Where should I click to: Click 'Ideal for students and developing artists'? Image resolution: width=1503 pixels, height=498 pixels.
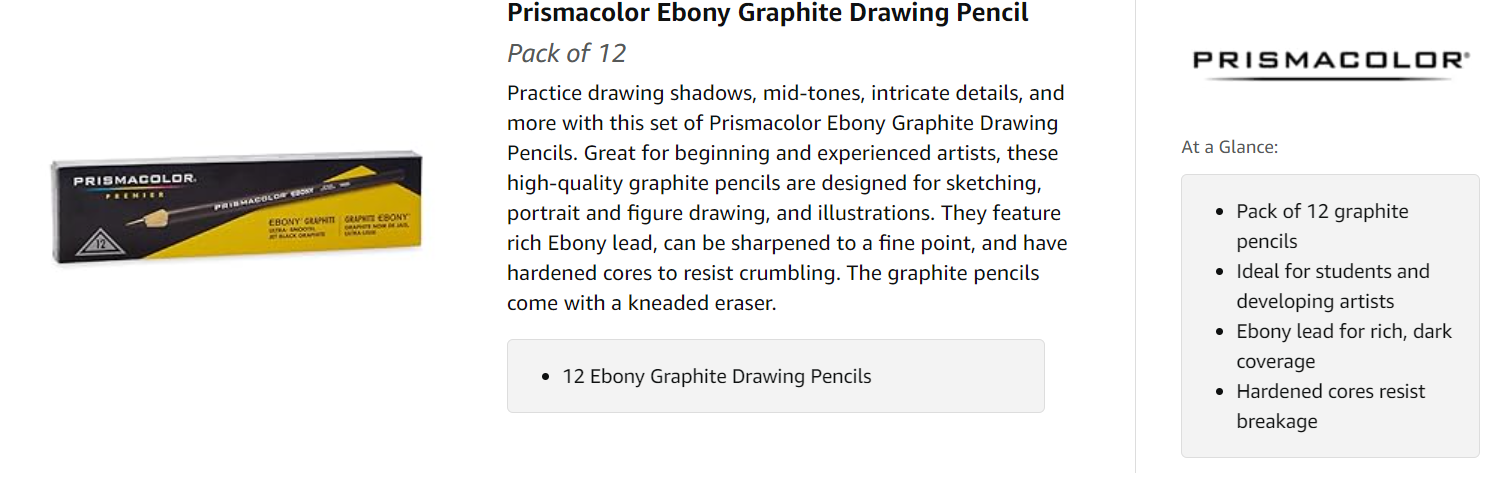click(1332, 286)
